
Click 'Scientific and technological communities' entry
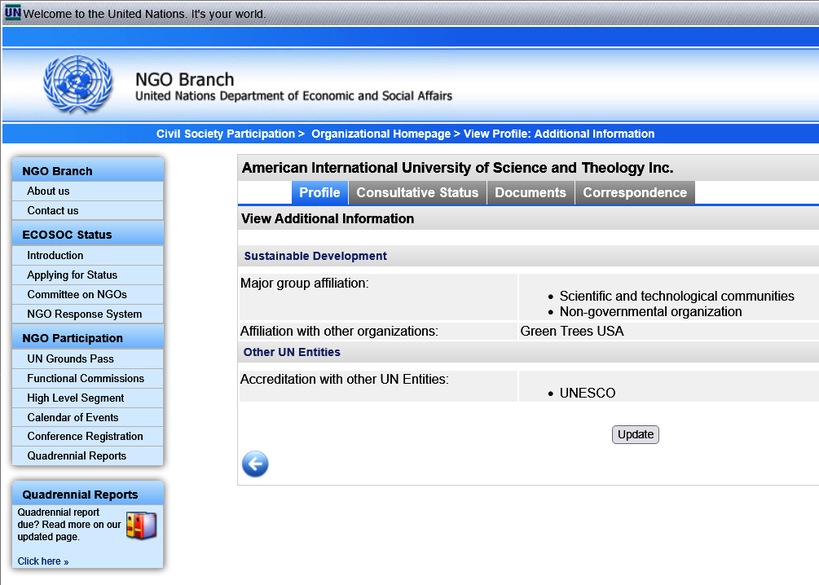(677, 296)
